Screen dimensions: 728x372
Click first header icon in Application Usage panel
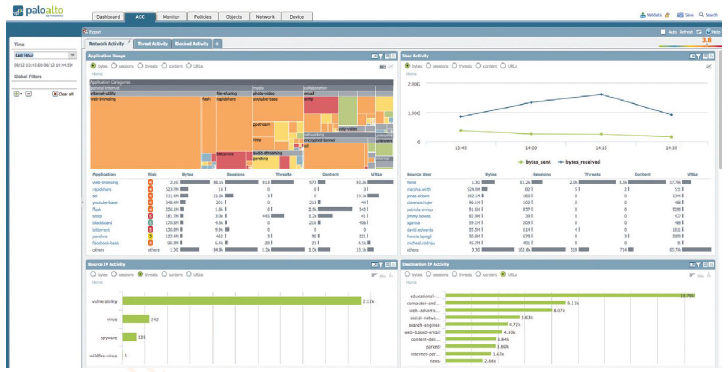tap(374, 56)
